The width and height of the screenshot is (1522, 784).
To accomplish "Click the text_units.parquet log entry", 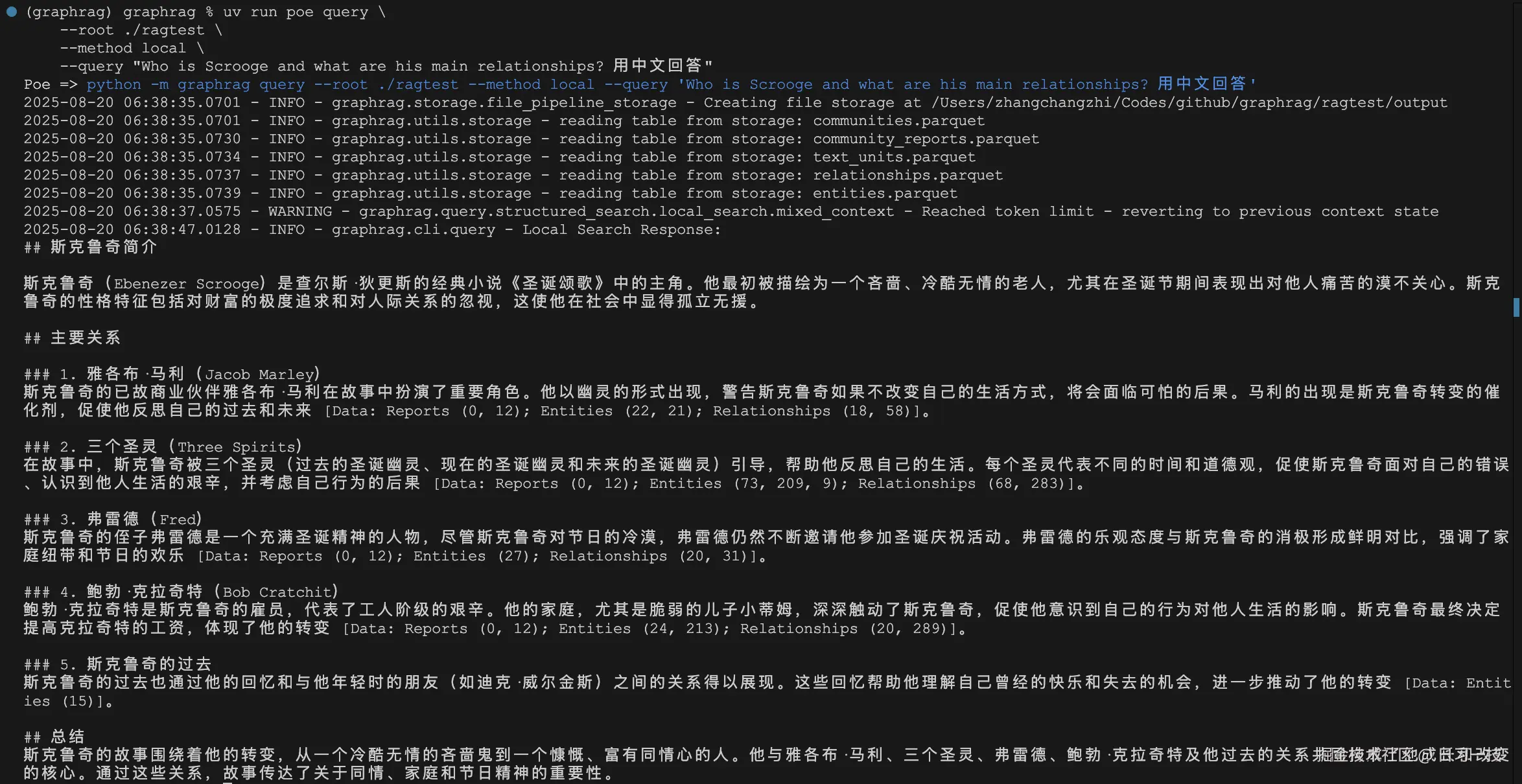I will pos(893,157).
